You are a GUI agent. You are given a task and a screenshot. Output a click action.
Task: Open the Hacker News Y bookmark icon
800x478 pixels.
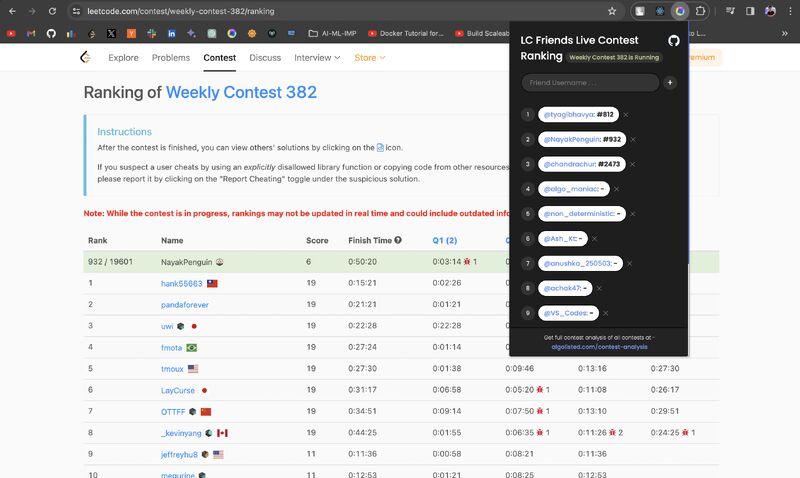pyautogui.click(x=131, y=34)
